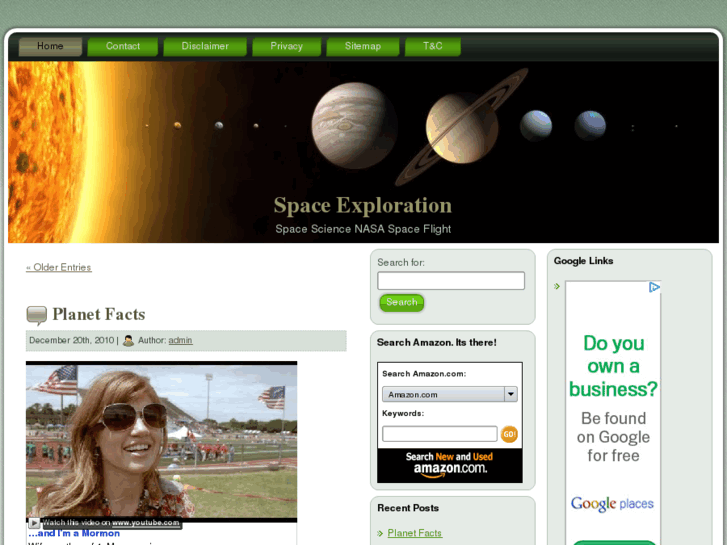
Task: Click the amazon.com New and Used banner
Action: point(450,465)
